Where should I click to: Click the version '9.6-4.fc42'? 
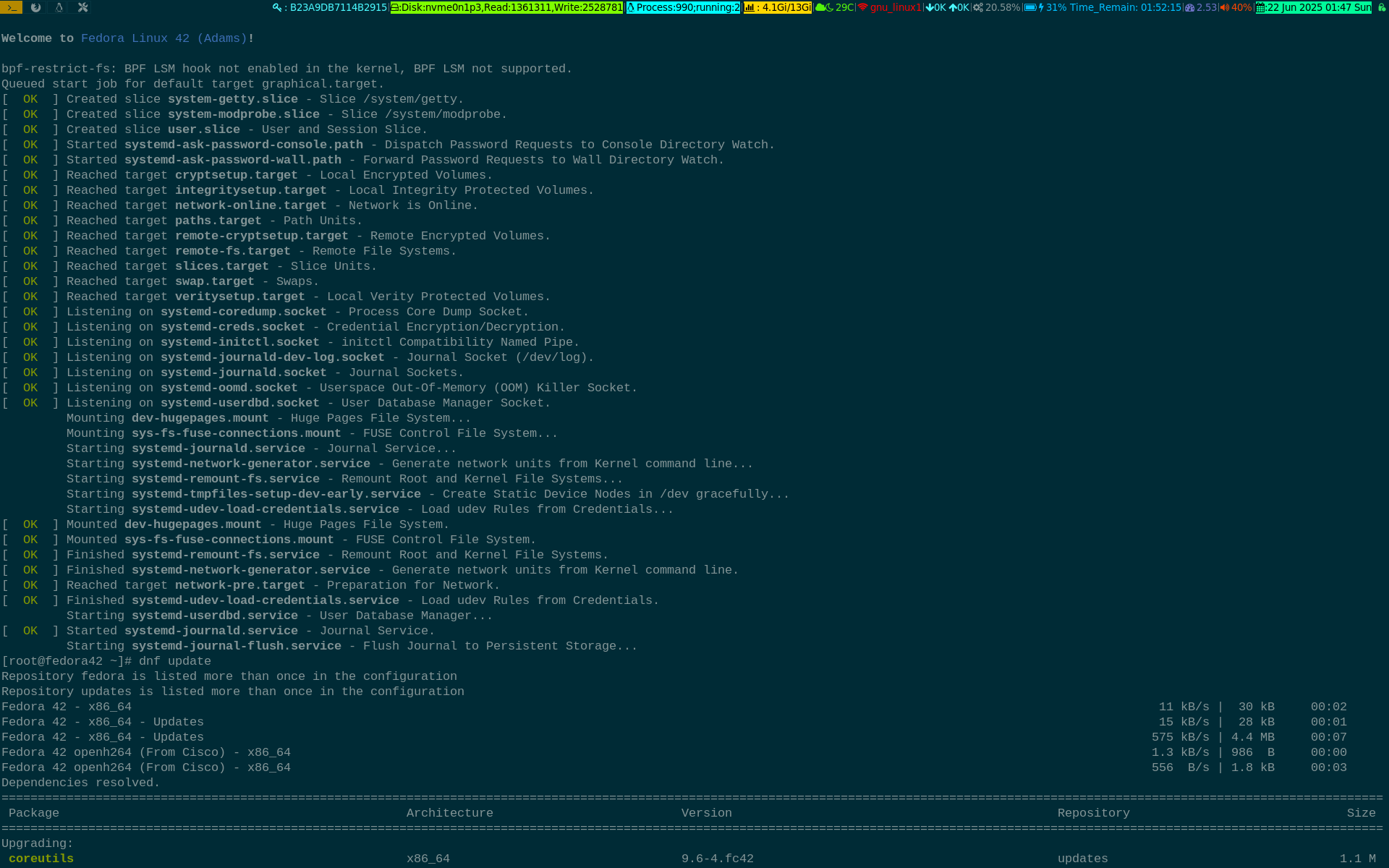click(x=718, y=859)
